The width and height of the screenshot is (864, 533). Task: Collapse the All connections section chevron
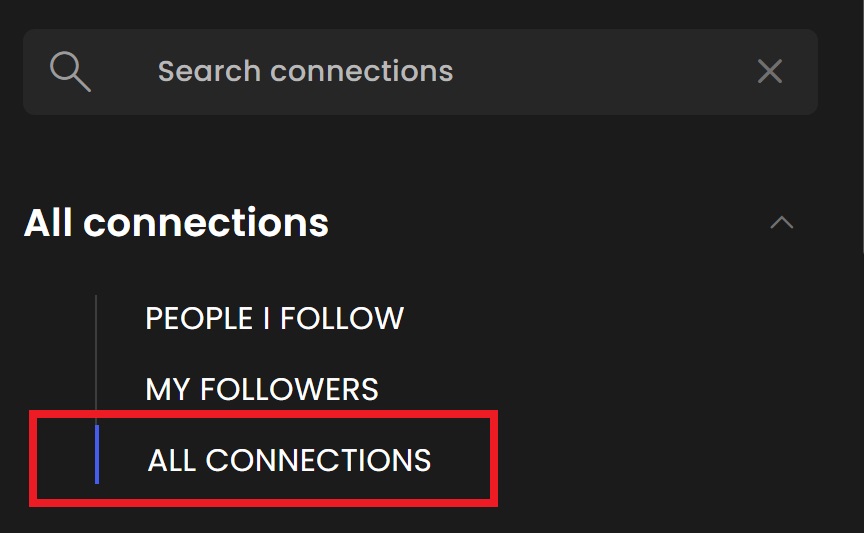pyautogui.click(x=781, y=222)
